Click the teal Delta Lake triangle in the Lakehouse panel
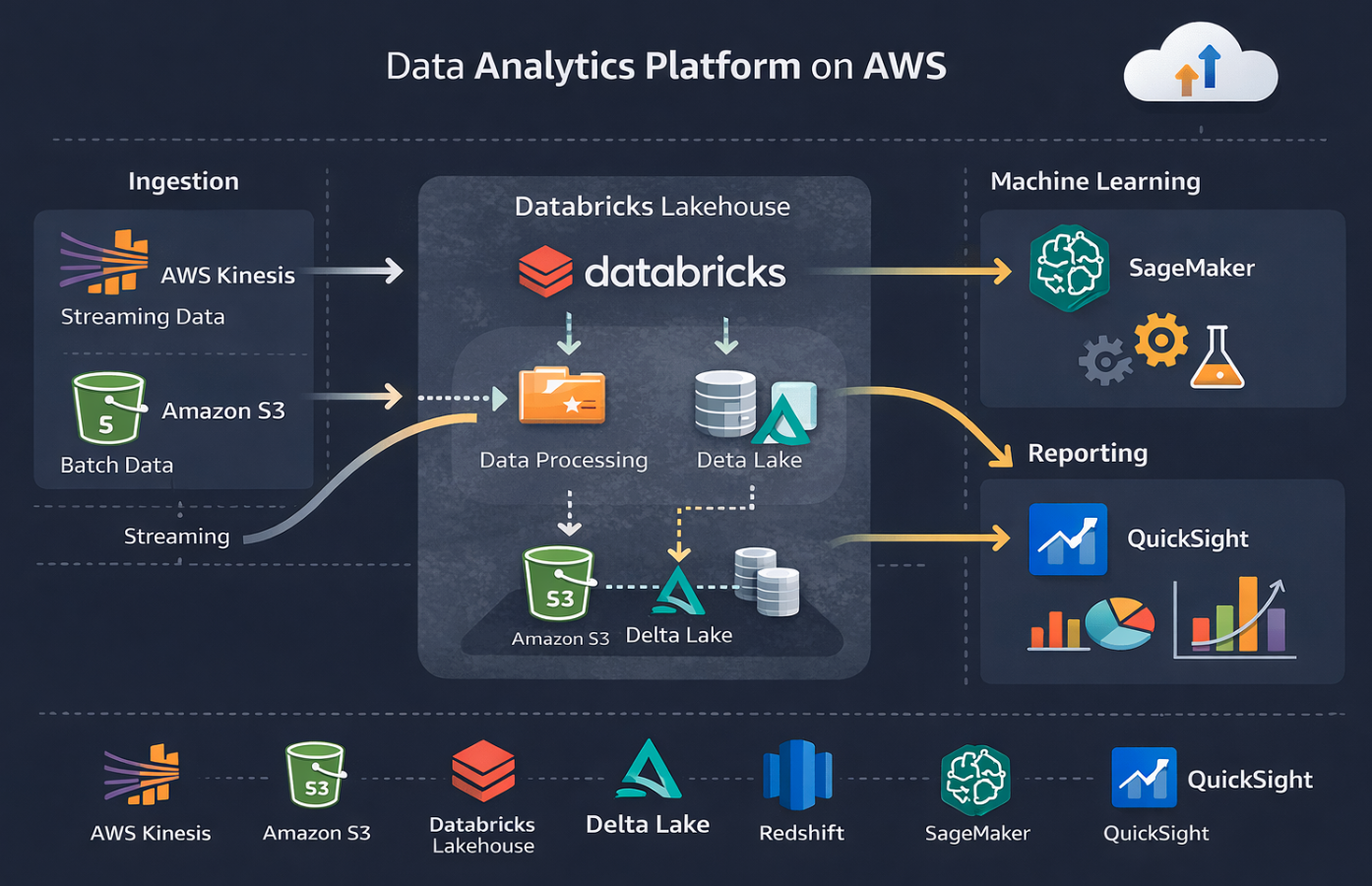The image size is (1372, 886). pyautogui.click(x=678, y=590)
